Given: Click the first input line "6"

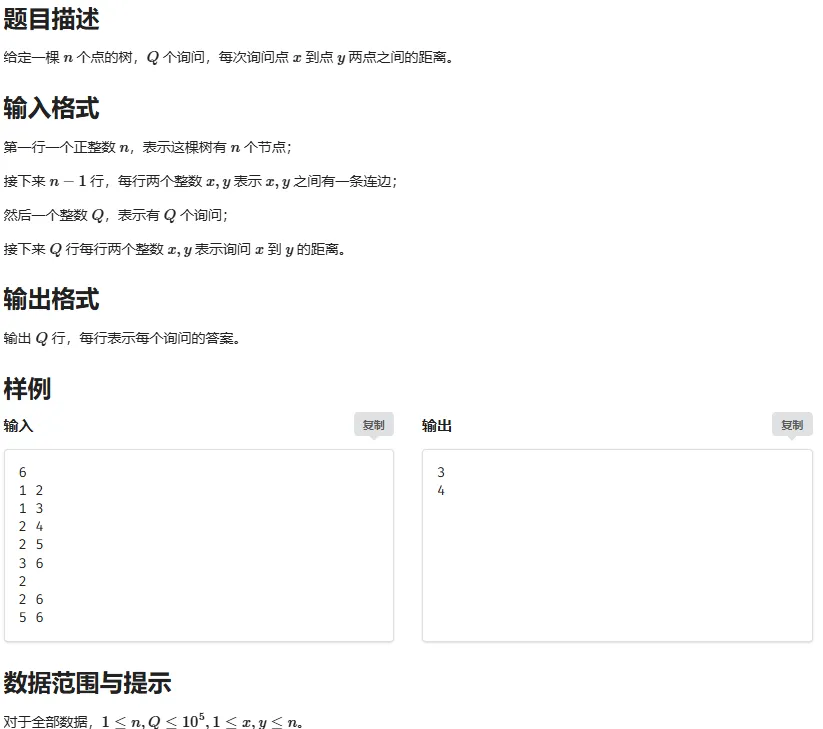Looking at the screenshot, I should coord(23,472).
